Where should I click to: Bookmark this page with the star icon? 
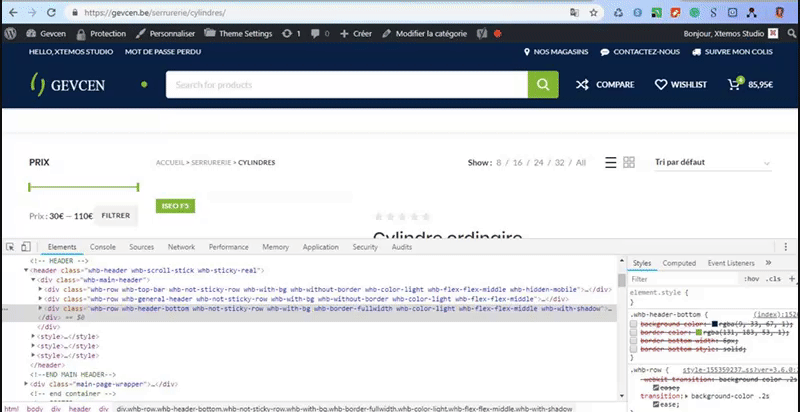pos(593,13)
